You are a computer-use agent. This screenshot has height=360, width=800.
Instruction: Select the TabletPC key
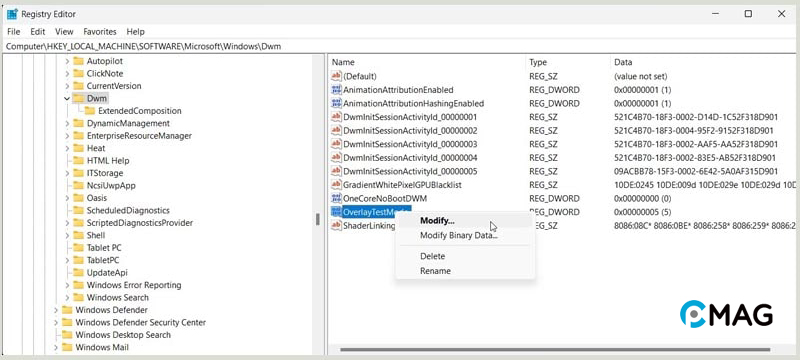(x=102, y=260)
